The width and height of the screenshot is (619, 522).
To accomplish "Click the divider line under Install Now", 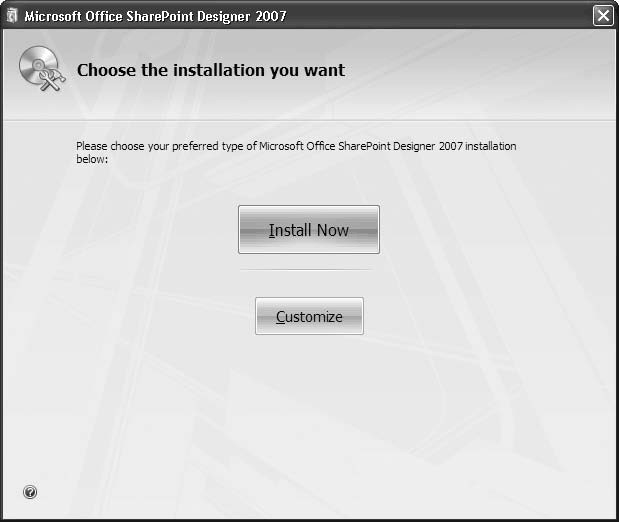I will pyautogui.click(x=308, y=269).
